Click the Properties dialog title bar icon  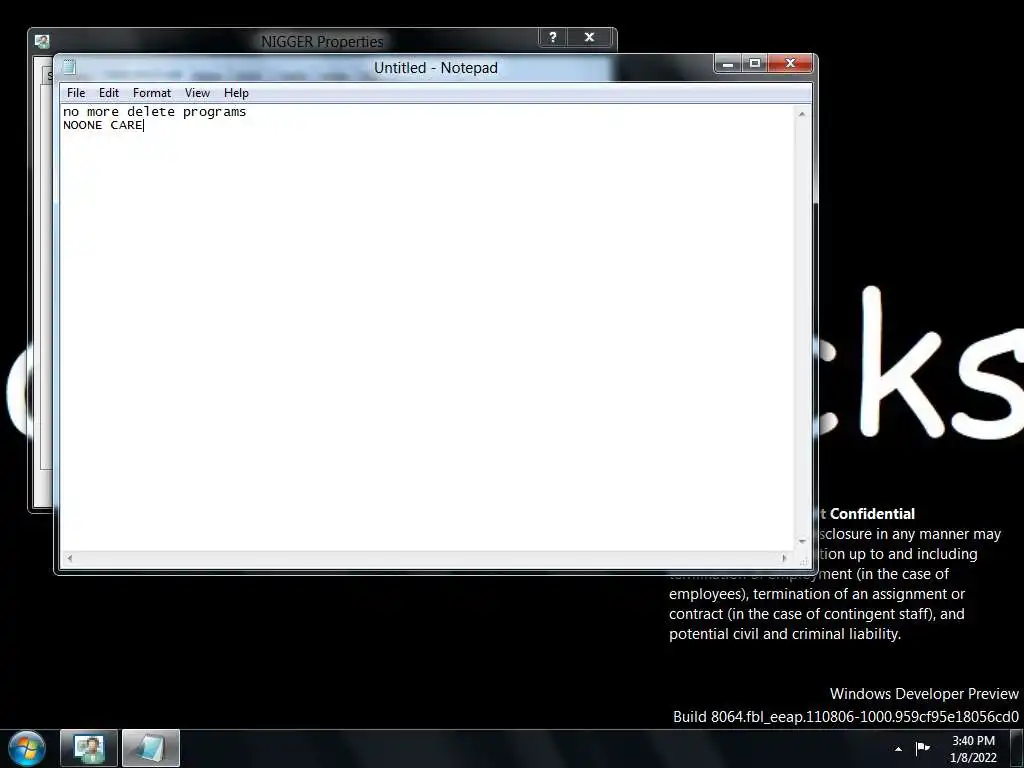[x=42, y=41]
